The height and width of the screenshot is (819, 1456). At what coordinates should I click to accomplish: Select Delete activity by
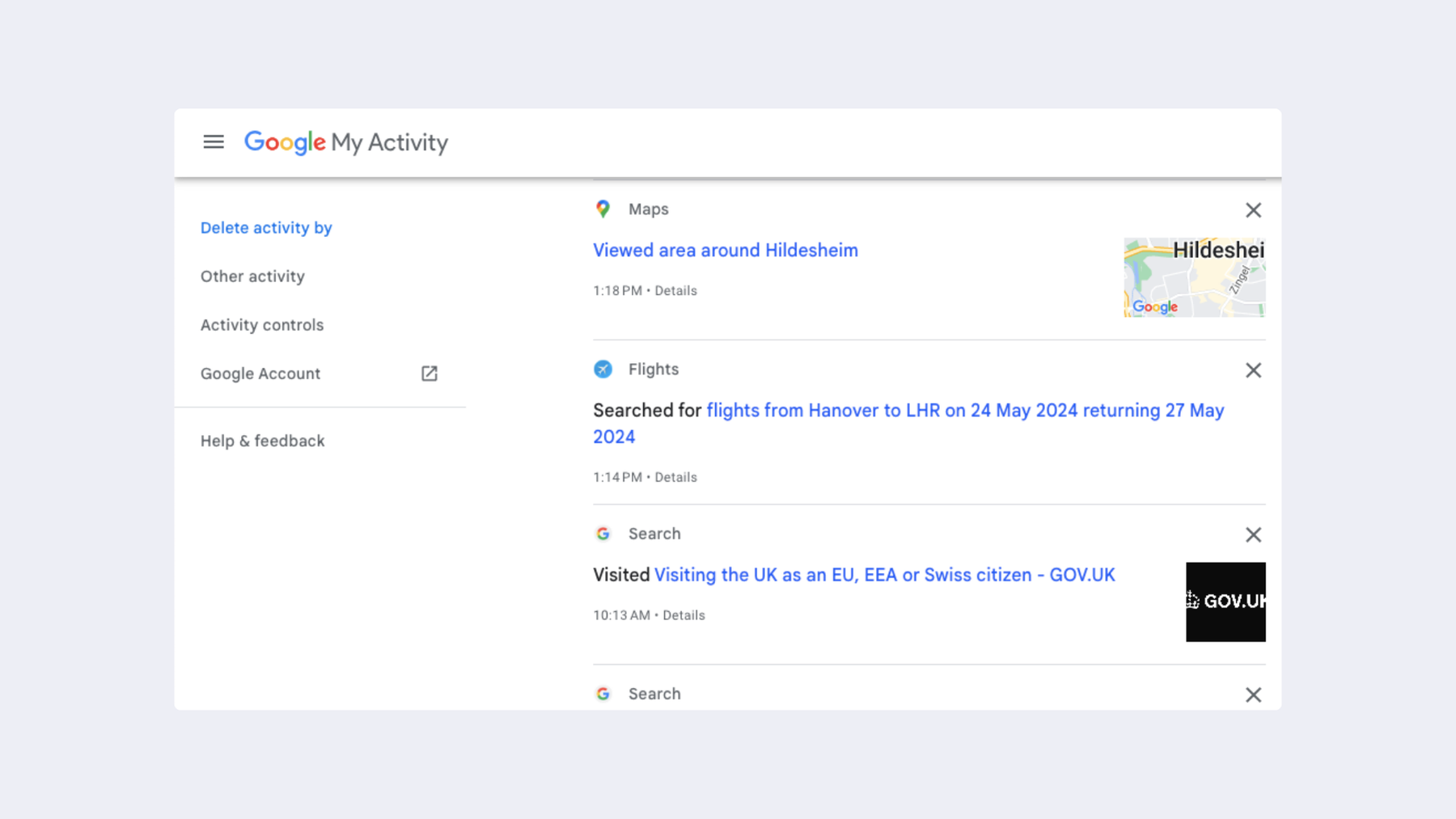266,228
